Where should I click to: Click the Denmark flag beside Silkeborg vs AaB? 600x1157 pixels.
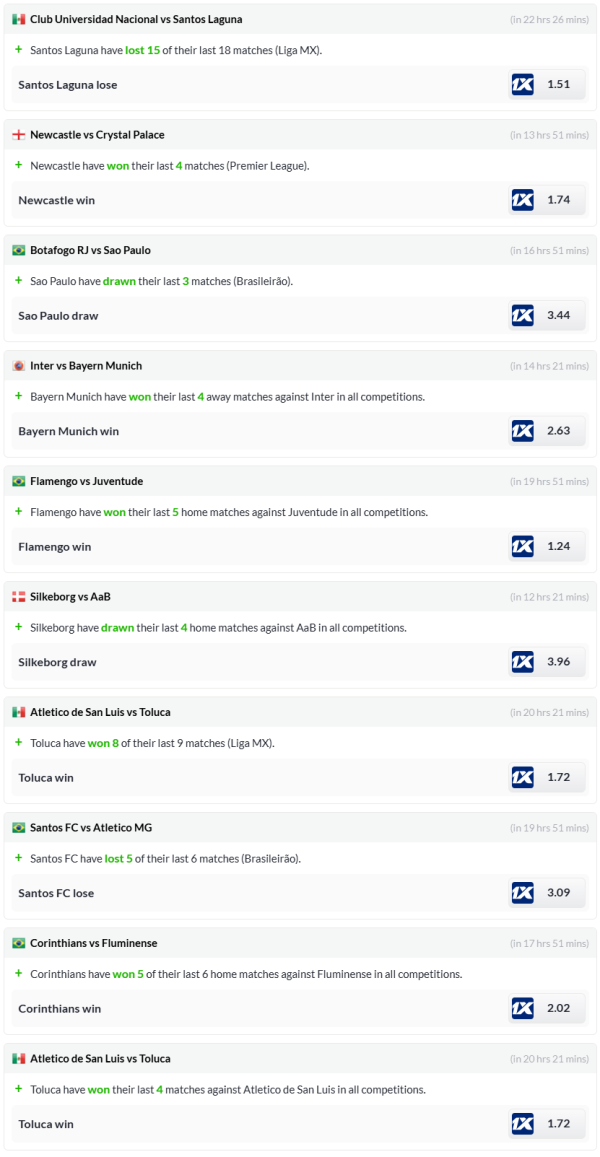(x=18, y=597)
